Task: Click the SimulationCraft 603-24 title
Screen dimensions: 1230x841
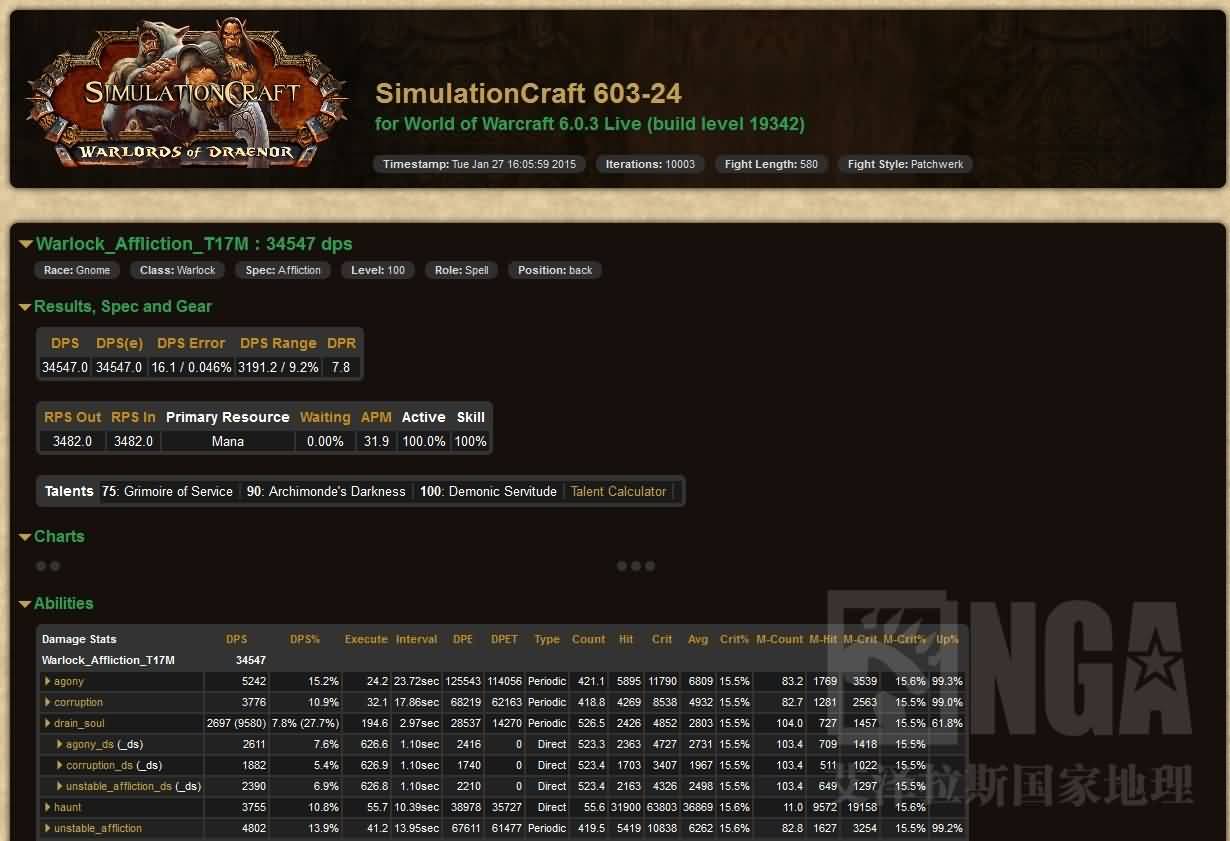Action: click(x=528, y=94)
